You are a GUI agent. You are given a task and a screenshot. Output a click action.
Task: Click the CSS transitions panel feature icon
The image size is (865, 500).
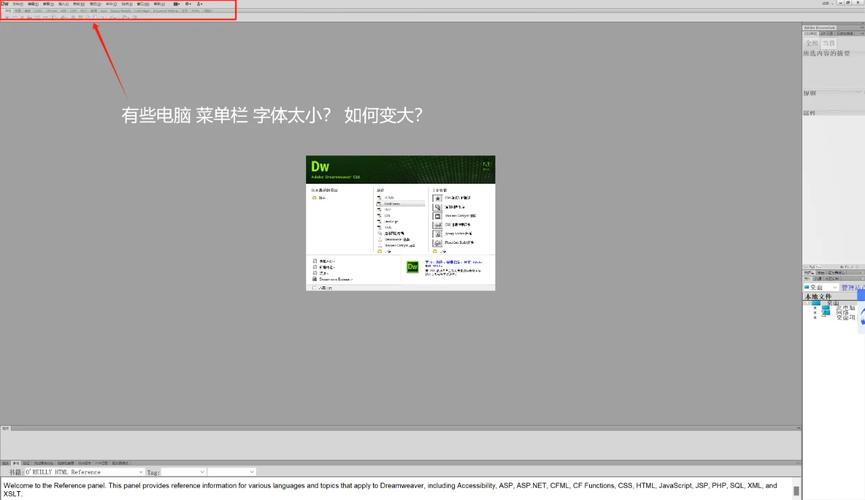pyautogui.click(x=437, y=225)
